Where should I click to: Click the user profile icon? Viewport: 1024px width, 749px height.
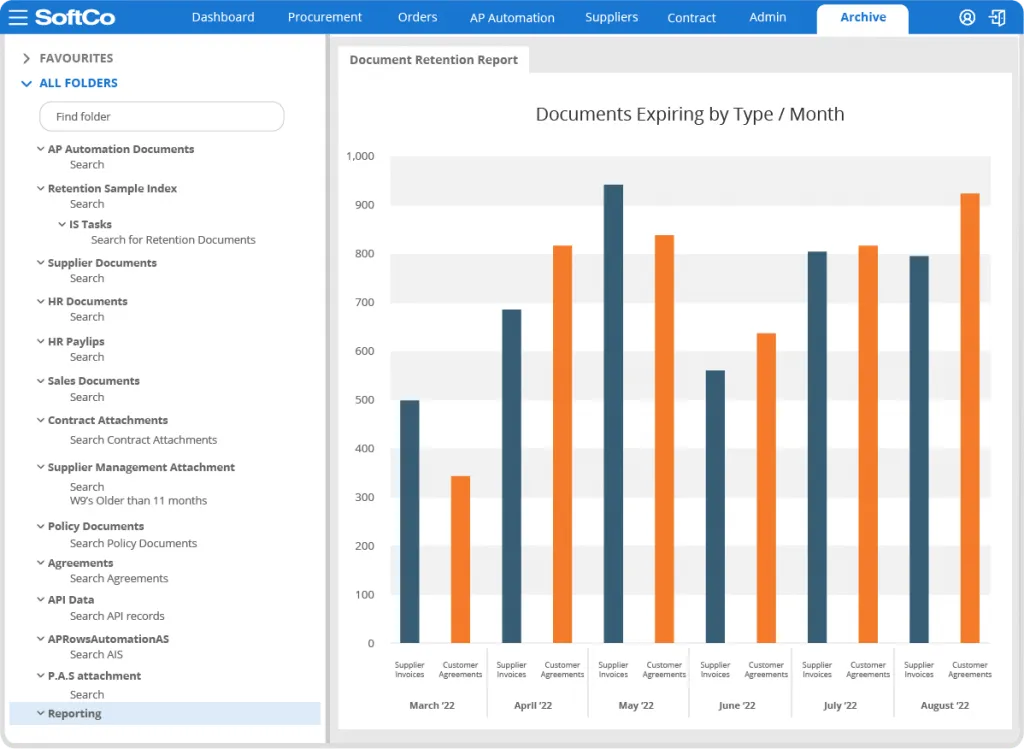click(x=966, y=17)
